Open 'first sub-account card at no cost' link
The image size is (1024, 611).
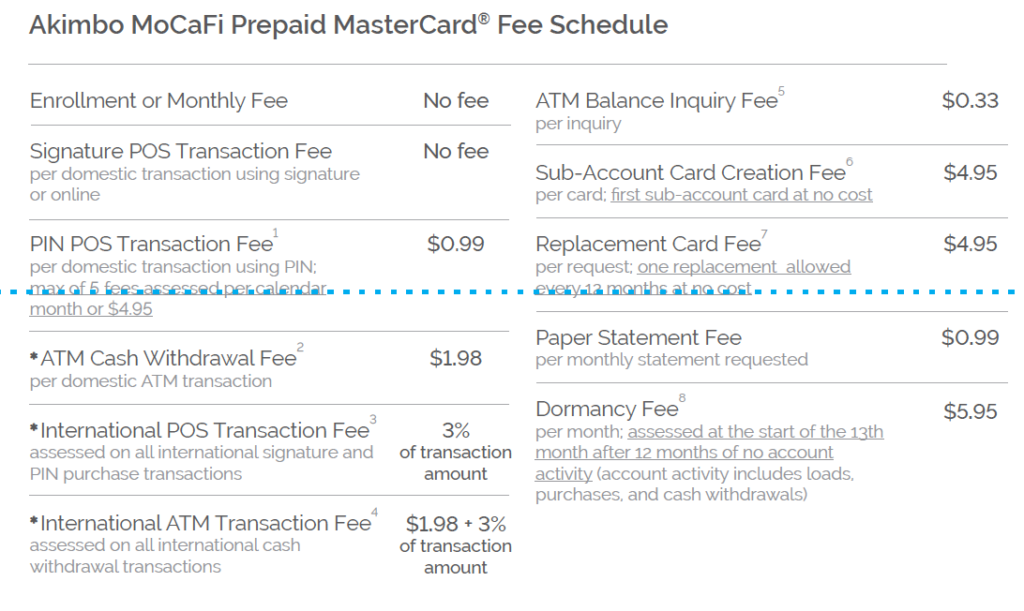click(741, 195)
